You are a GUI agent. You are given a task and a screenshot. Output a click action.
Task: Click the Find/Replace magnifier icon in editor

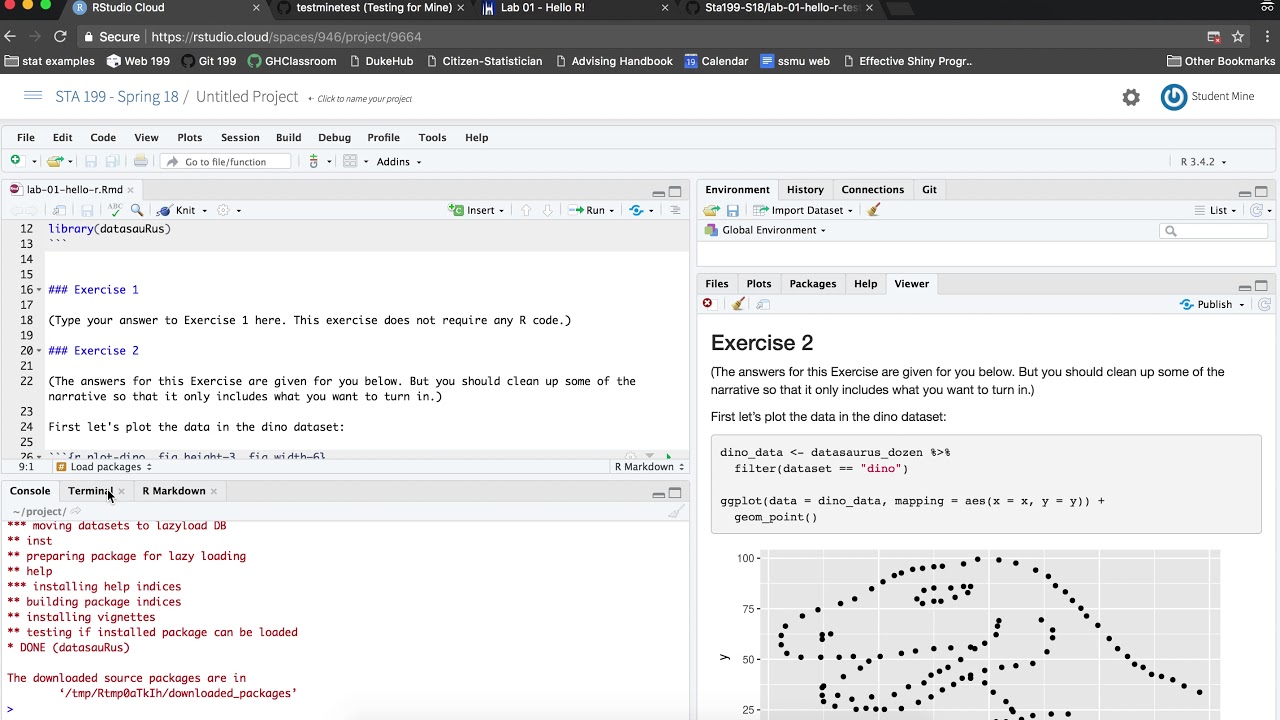click(x=137, y=210)
